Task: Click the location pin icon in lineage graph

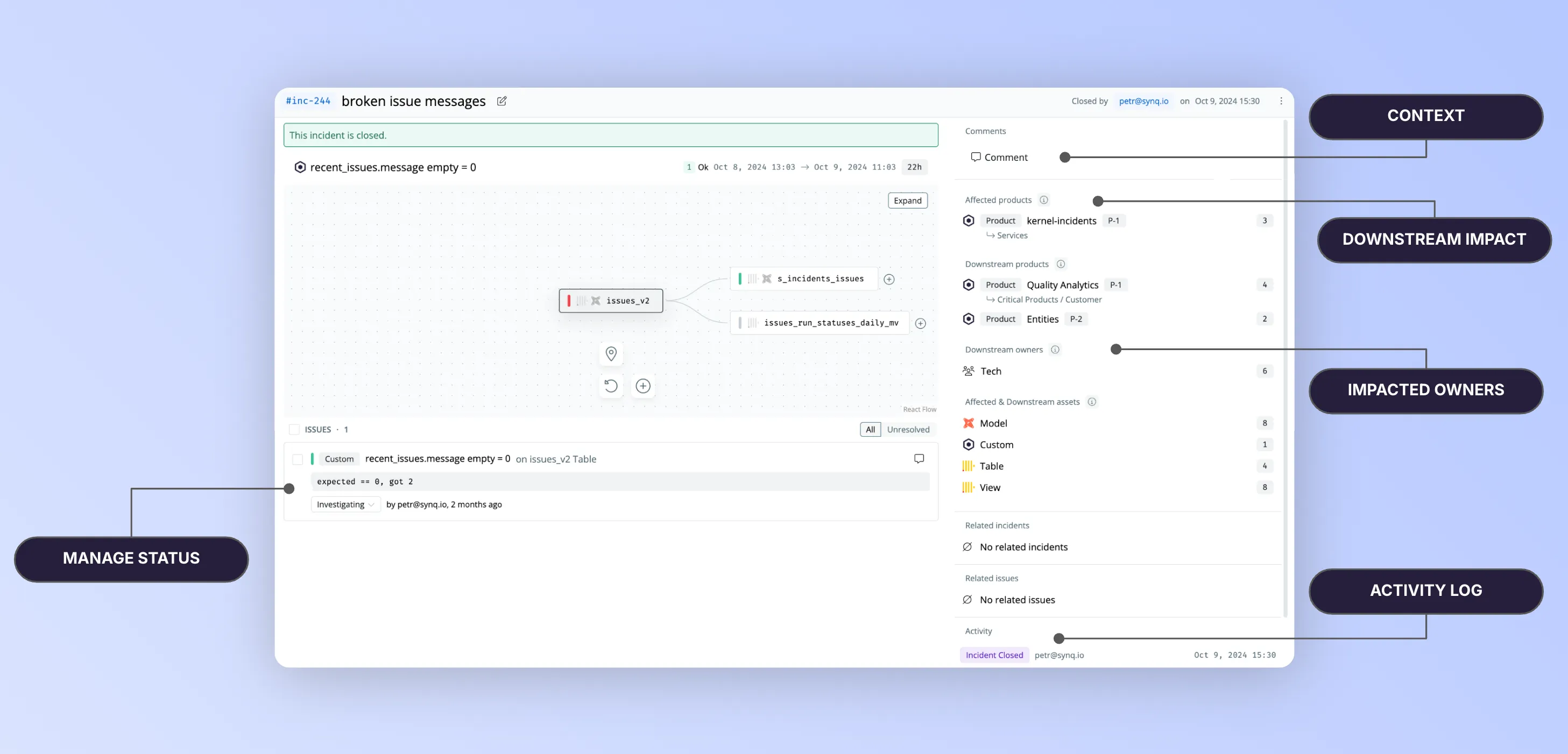Action: (x=611, y=353)
